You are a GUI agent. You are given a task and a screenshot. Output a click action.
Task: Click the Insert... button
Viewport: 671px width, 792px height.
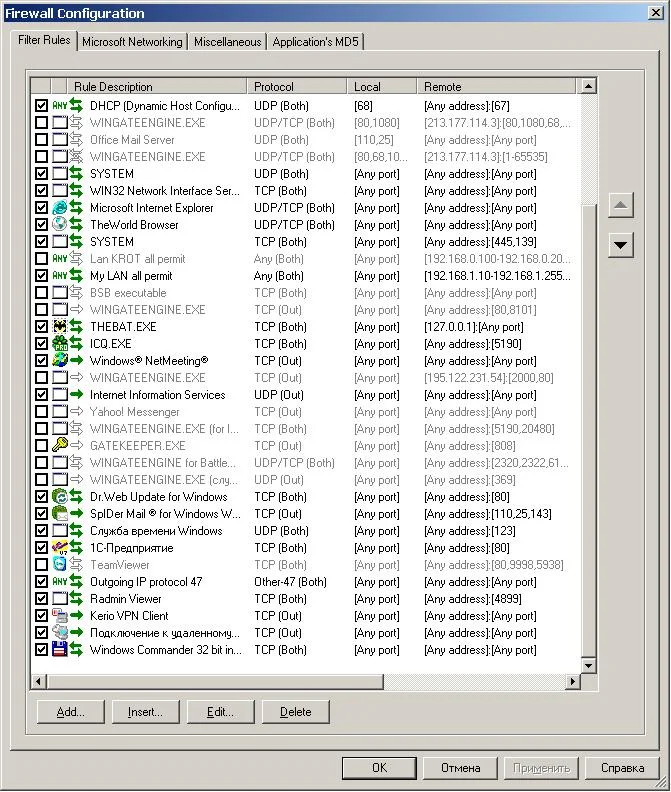pyautogui.click(x=146, y=712)
